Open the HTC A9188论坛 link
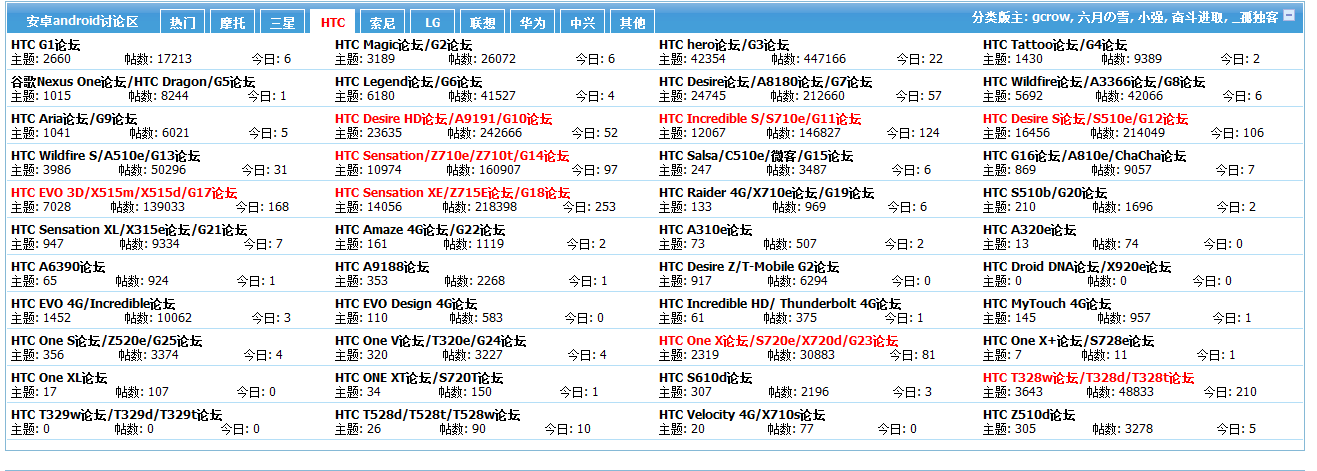The width and height of the screenshot is (1317, 471). coord(382,267)
